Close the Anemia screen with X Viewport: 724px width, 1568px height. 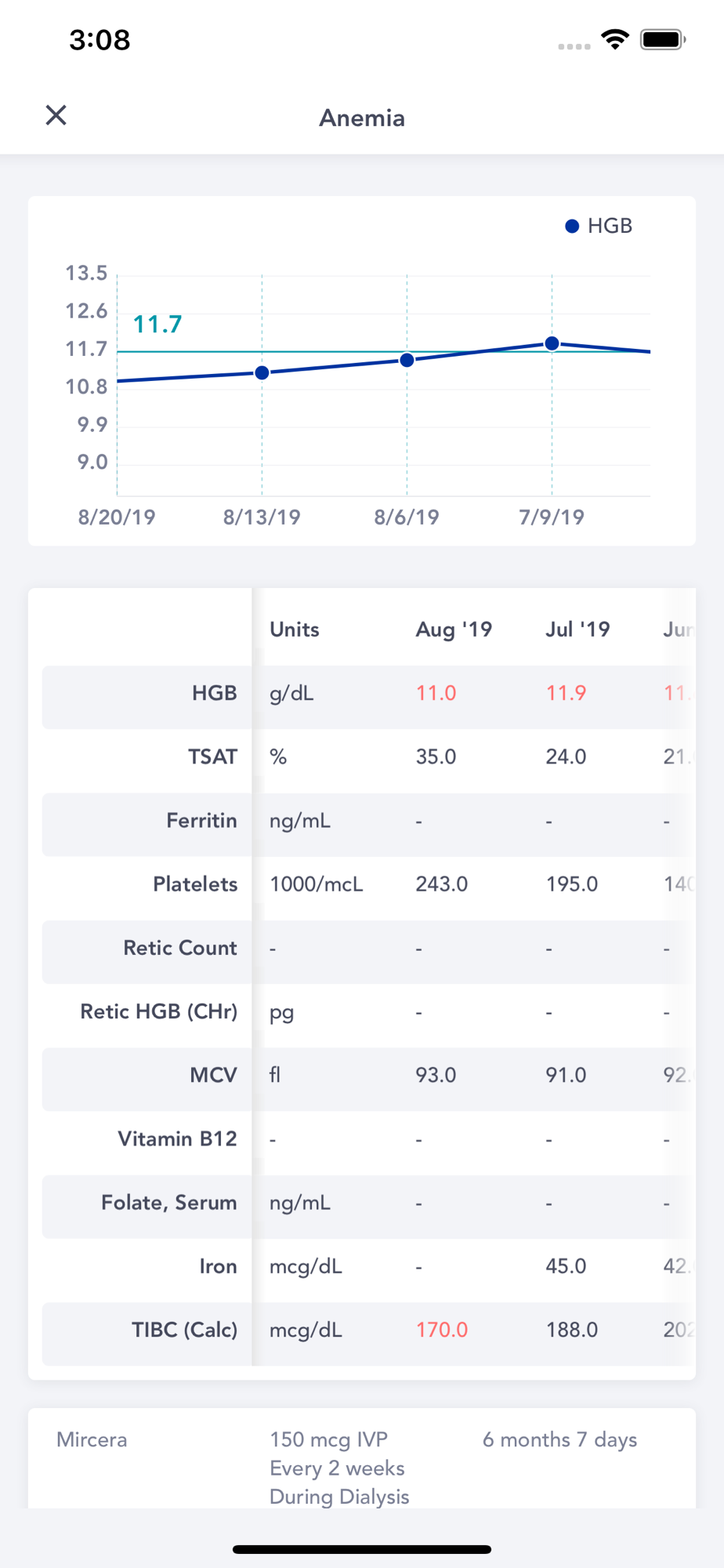pos(56,115)
